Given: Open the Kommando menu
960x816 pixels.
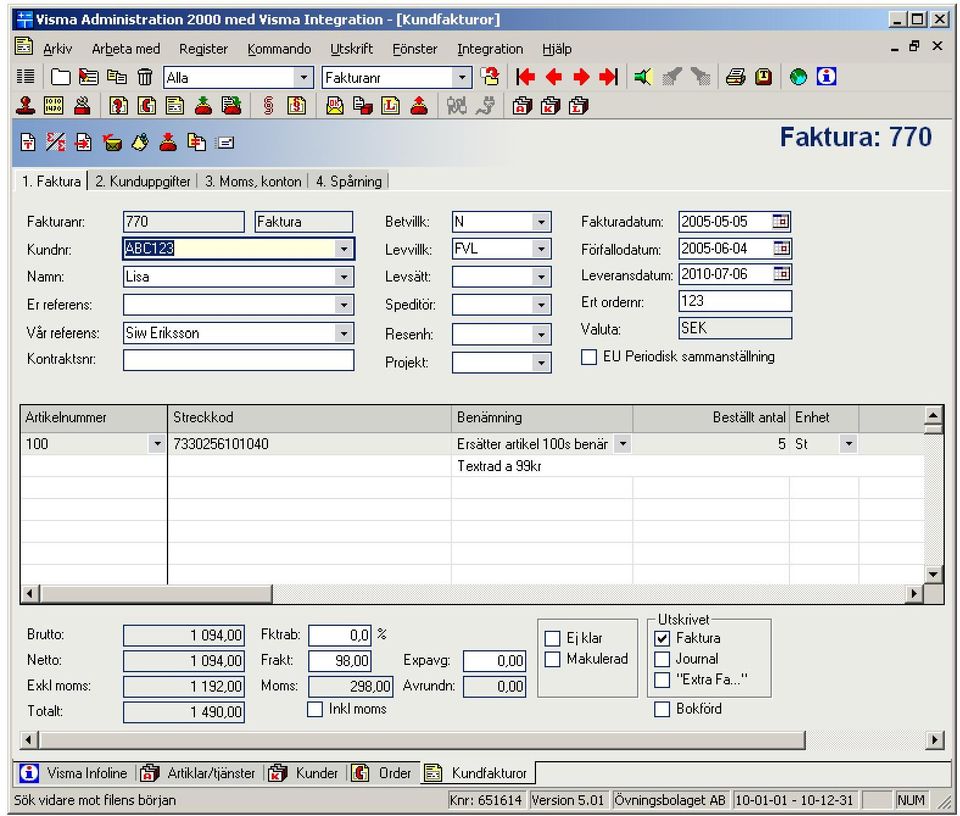Looking at the screenshot, I should (279, 49).
